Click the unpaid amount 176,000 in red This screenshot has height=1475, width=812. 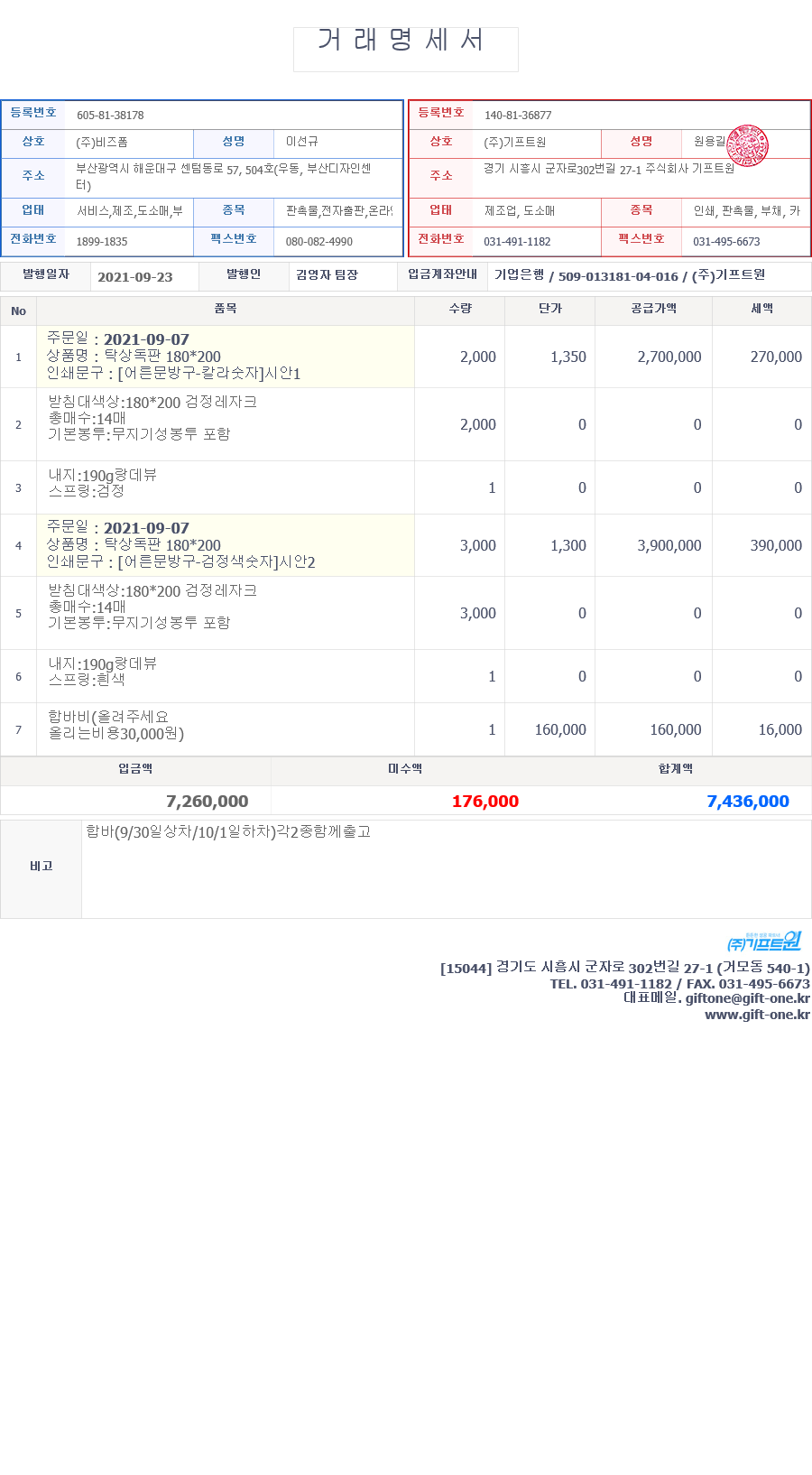pos(485,802)
